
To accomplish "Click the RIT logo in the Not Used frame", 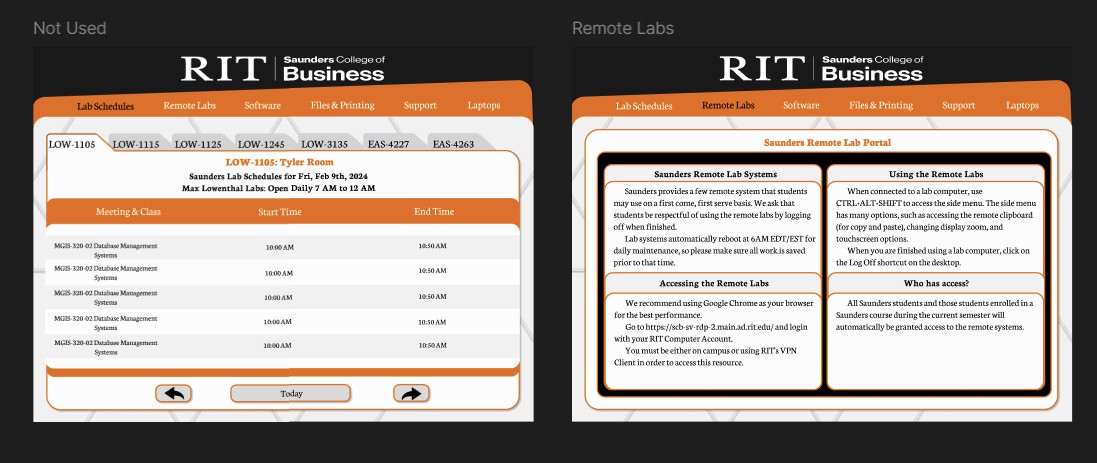I will click(224, 69).
